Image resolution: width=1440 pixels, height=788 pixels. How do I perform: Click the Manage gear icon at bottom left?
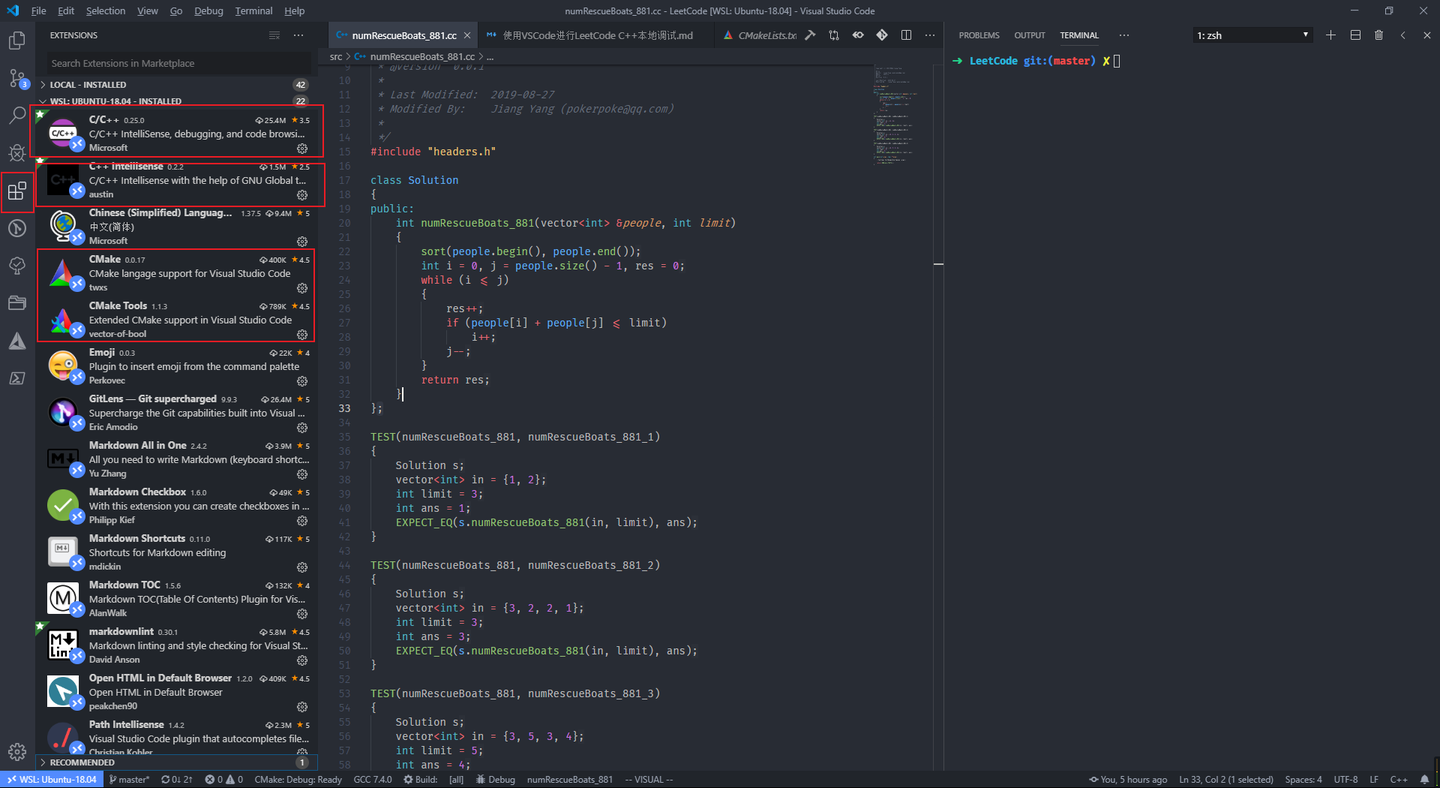[x=15, y=752]
